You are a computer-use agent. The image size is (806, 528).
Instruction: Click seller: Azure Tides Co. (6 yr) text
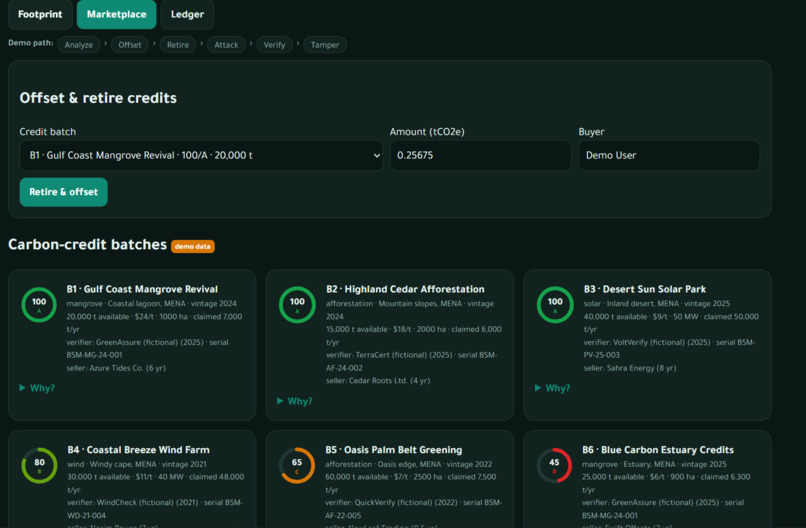click(116, 368)
